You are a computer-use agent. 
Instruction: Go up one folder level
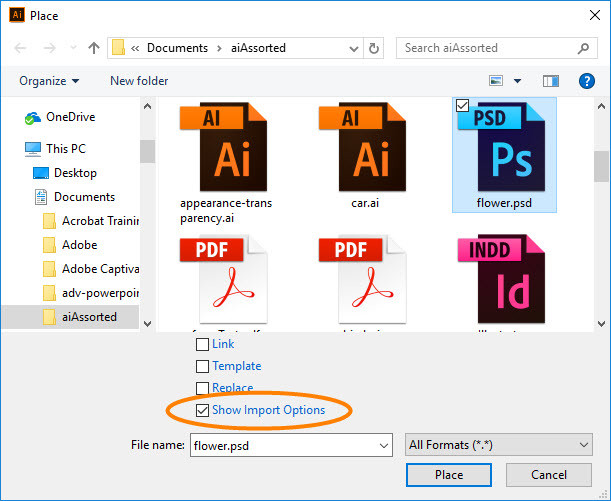pos(94,48)
